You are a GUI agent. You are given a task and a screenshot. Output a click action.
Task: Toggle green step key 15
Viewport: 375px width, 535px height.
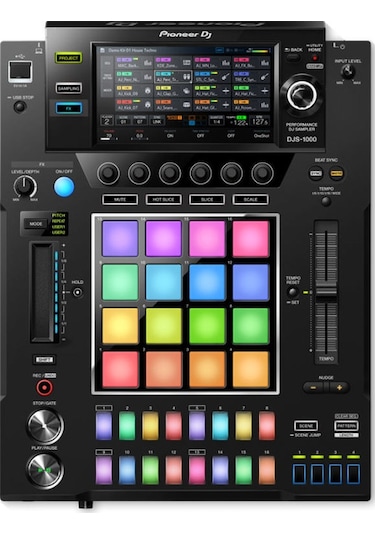pos(243,470)
